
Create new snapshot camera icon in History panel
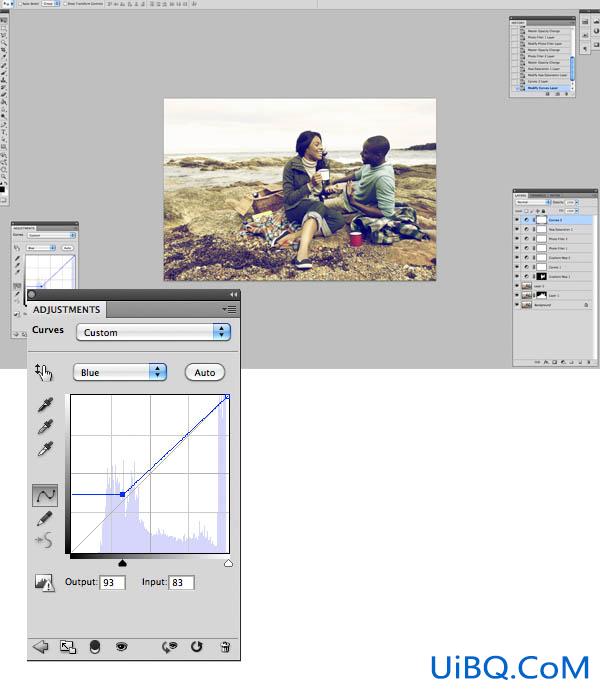558,94
